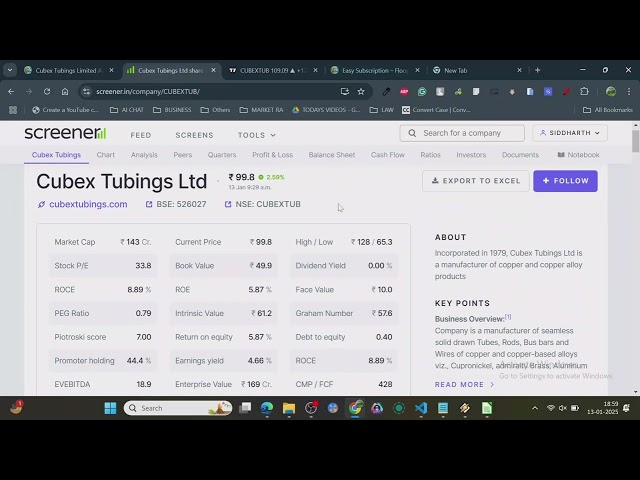Open the FEED menu item
This screenshot has width=640, height=480.
tap(141, 135)
